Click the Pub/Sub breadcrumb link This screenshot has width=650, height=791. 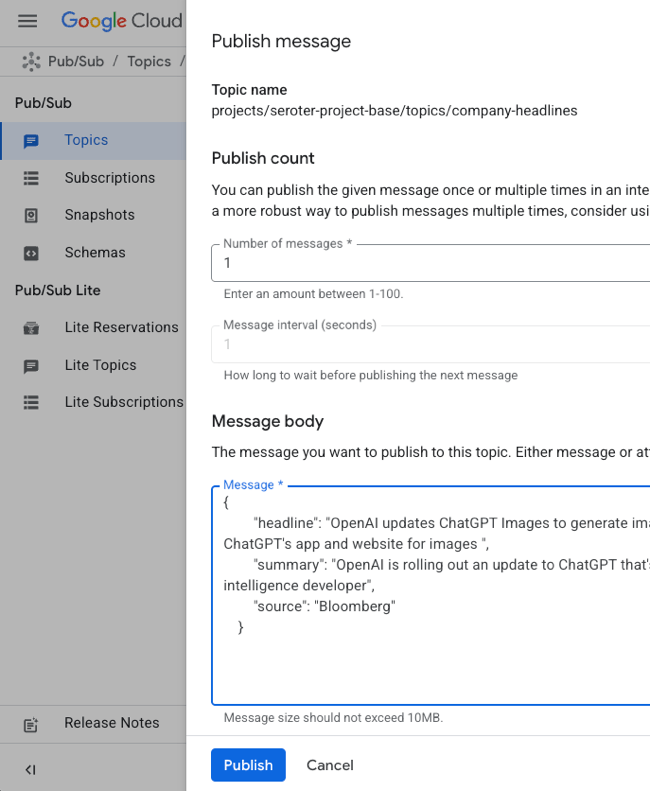coord(76,62)
